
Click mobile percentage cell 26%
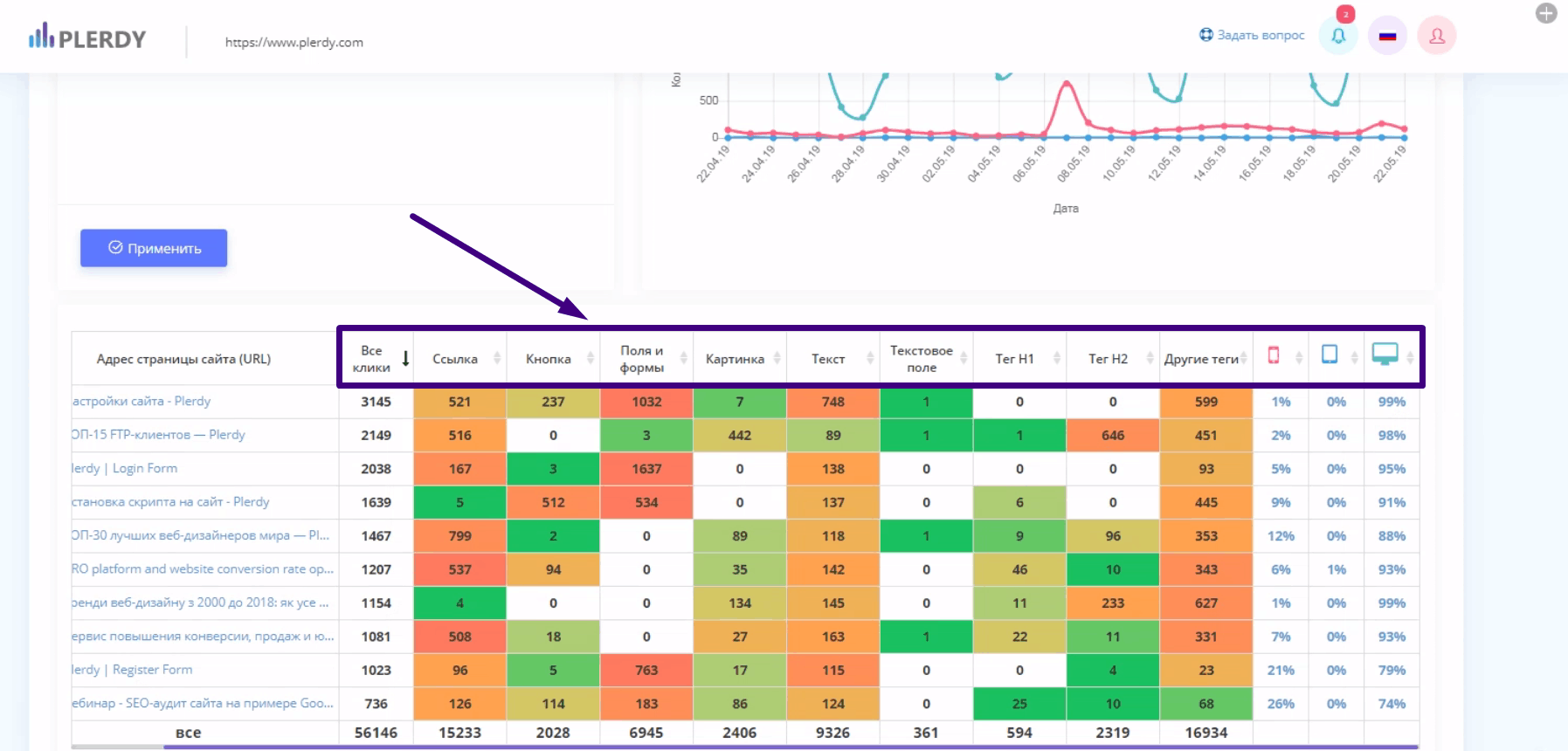coord(1281,704)
